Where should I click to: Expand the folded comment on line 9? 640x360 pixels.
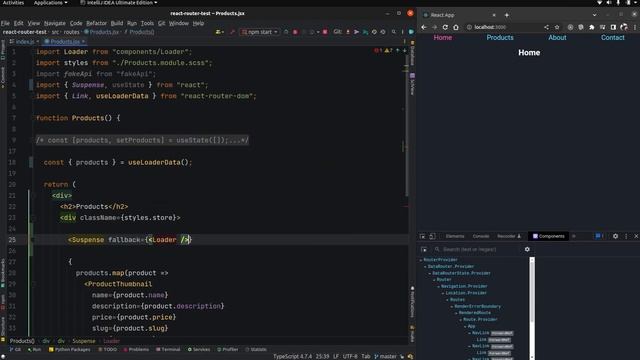pyautogui.click(x=142, y=140)
